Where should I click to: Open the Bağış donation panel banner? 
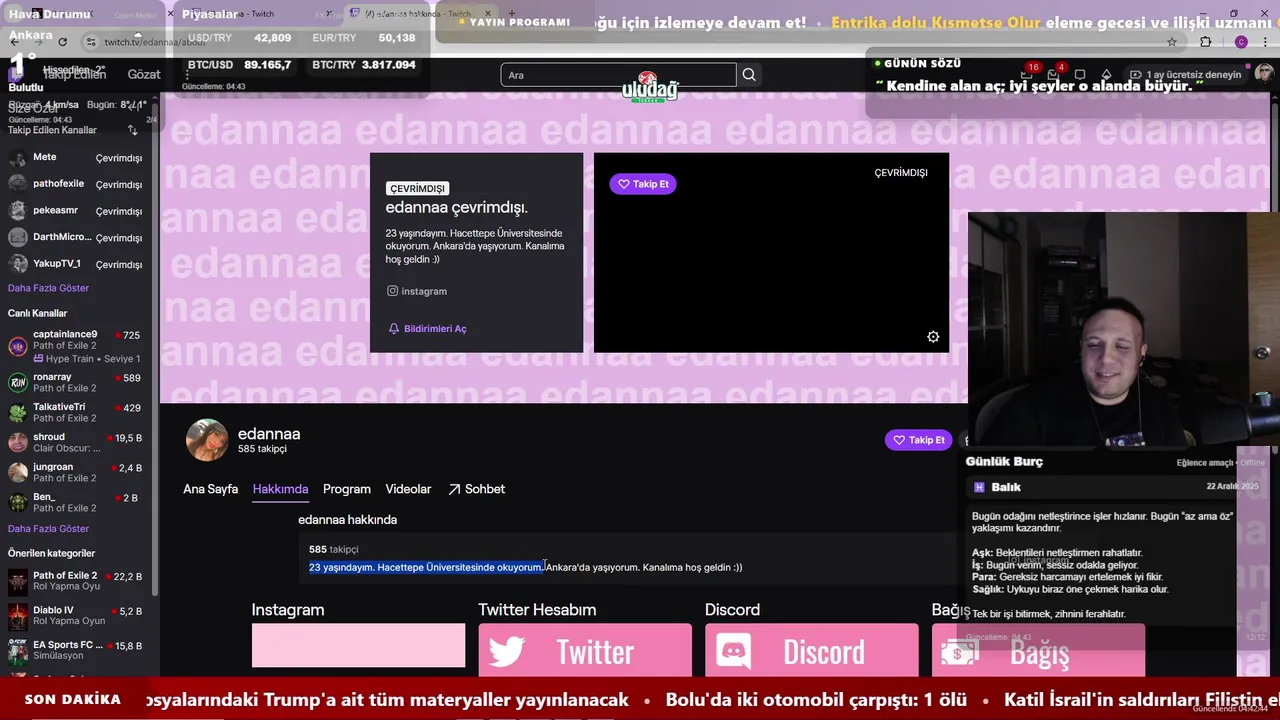[x=1038, y=650]
